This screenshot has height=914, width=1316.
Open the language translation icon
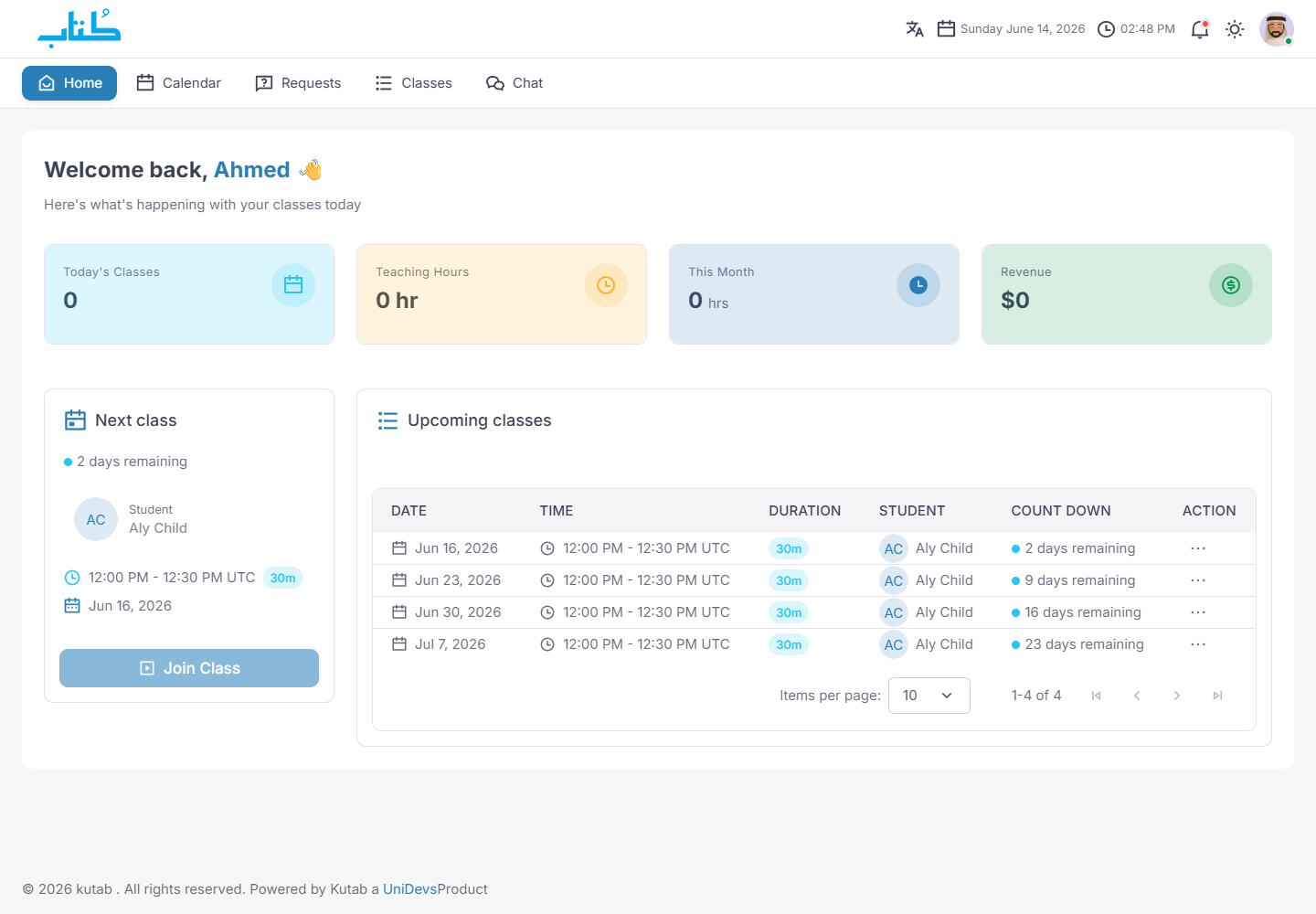pos(915,29)
